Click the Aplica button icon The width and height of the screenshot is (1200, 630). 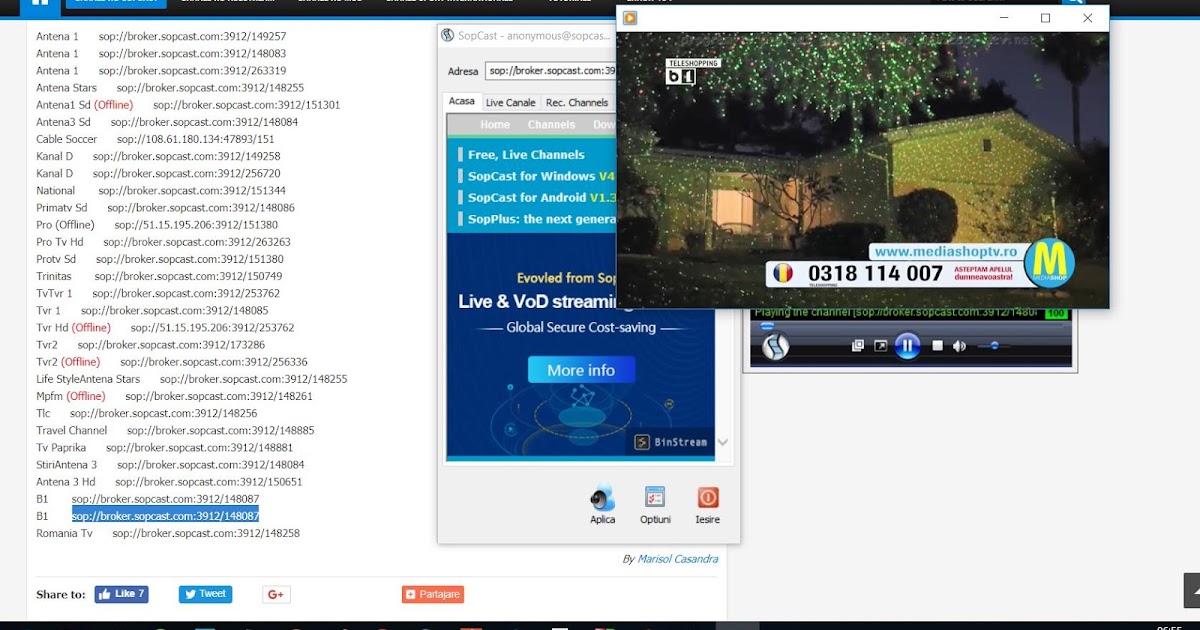tap(602, 497)
